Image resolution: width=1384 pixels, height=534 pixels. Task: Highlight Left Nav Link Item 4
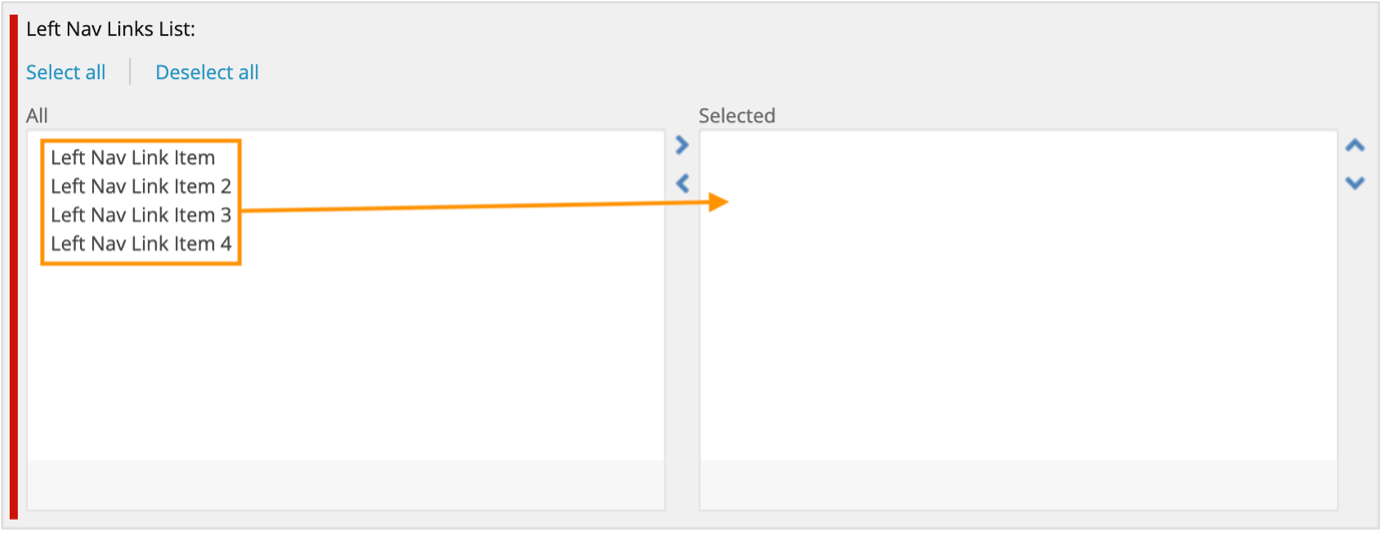(x=141, y=244)
